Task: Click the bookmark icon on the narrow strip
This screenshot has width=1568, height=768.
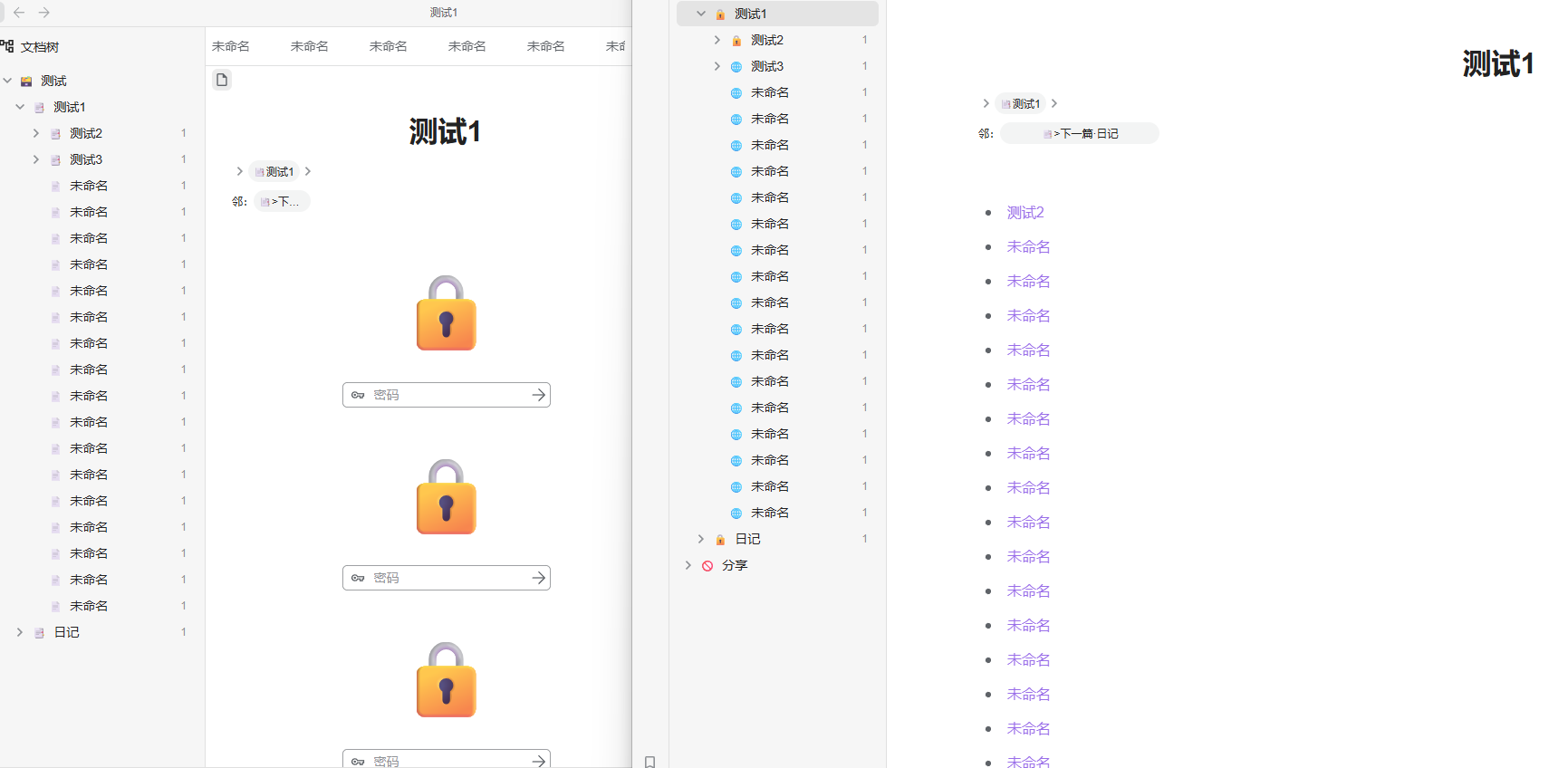Action: pos(649,762)
